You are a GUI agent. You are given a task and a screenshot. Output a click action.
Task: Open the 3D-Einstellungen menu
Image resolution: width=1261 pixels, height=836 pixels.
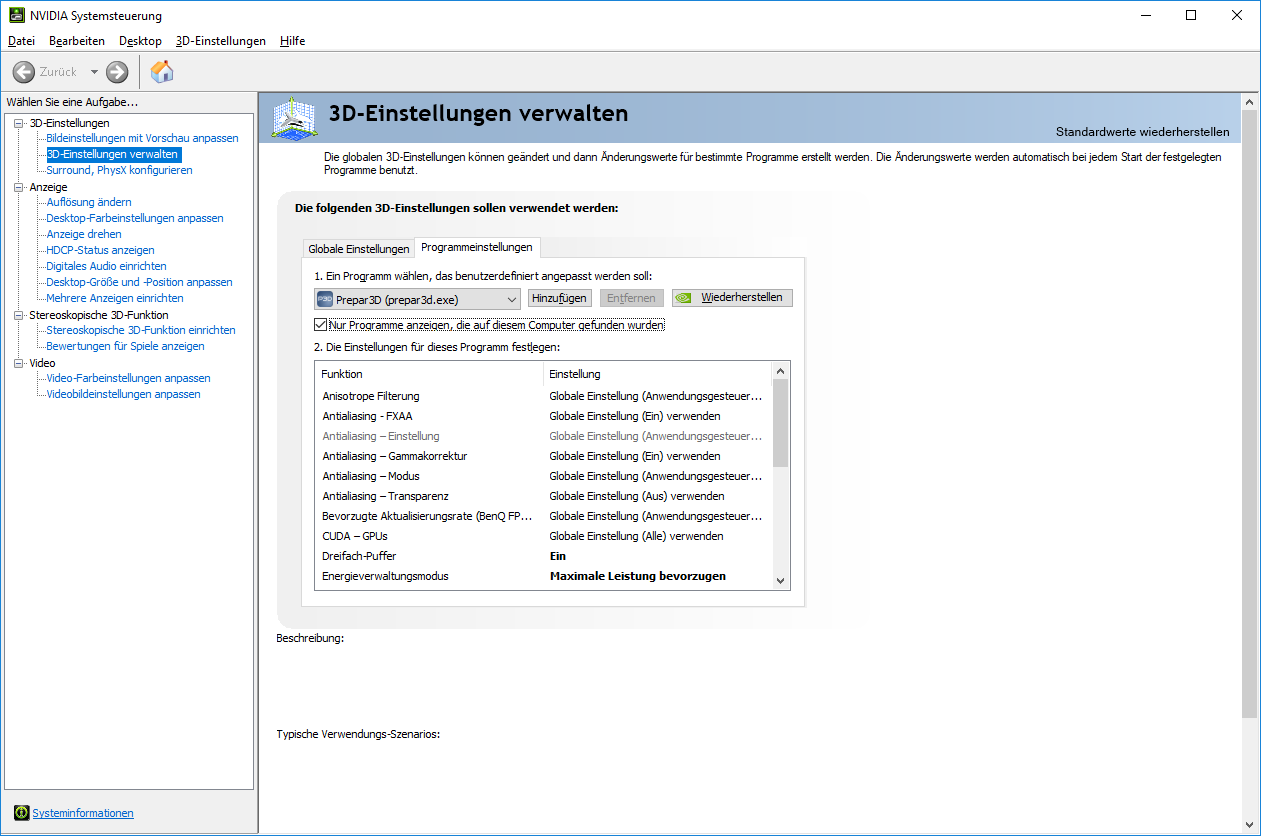click(221, 41)
